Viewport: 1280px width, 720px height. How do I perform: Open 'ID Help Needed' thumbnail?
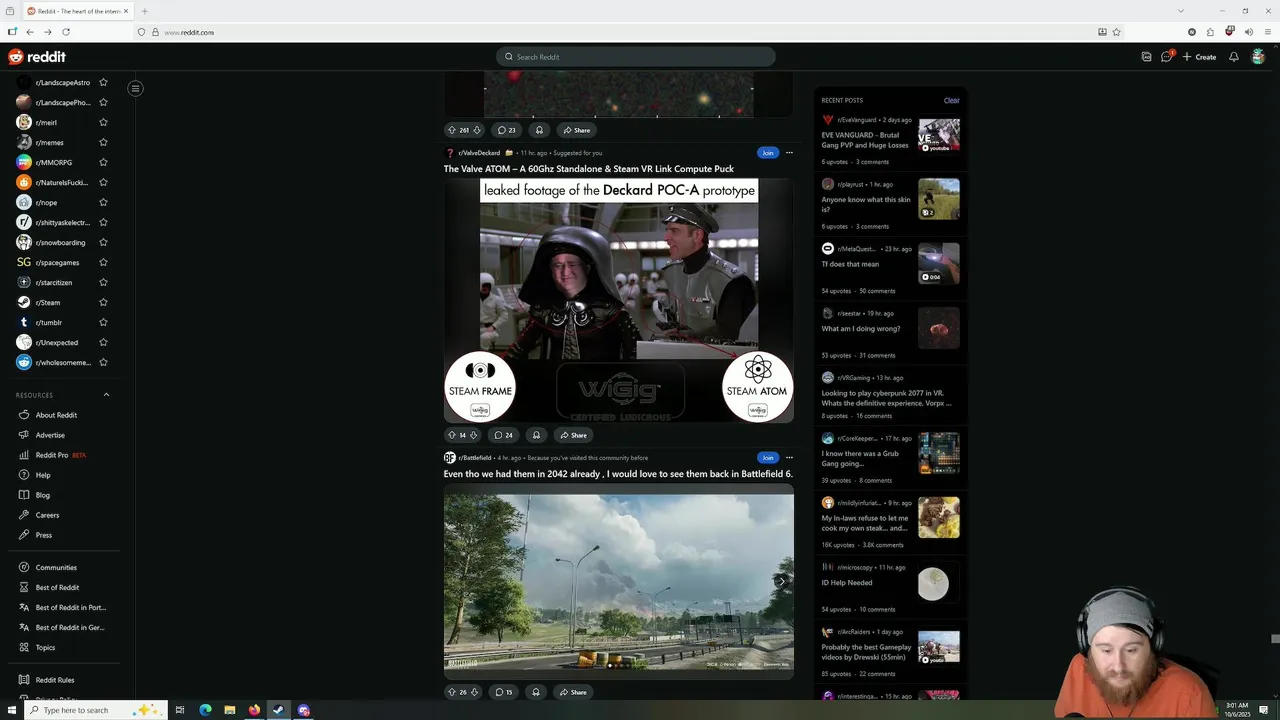(938, 584)
